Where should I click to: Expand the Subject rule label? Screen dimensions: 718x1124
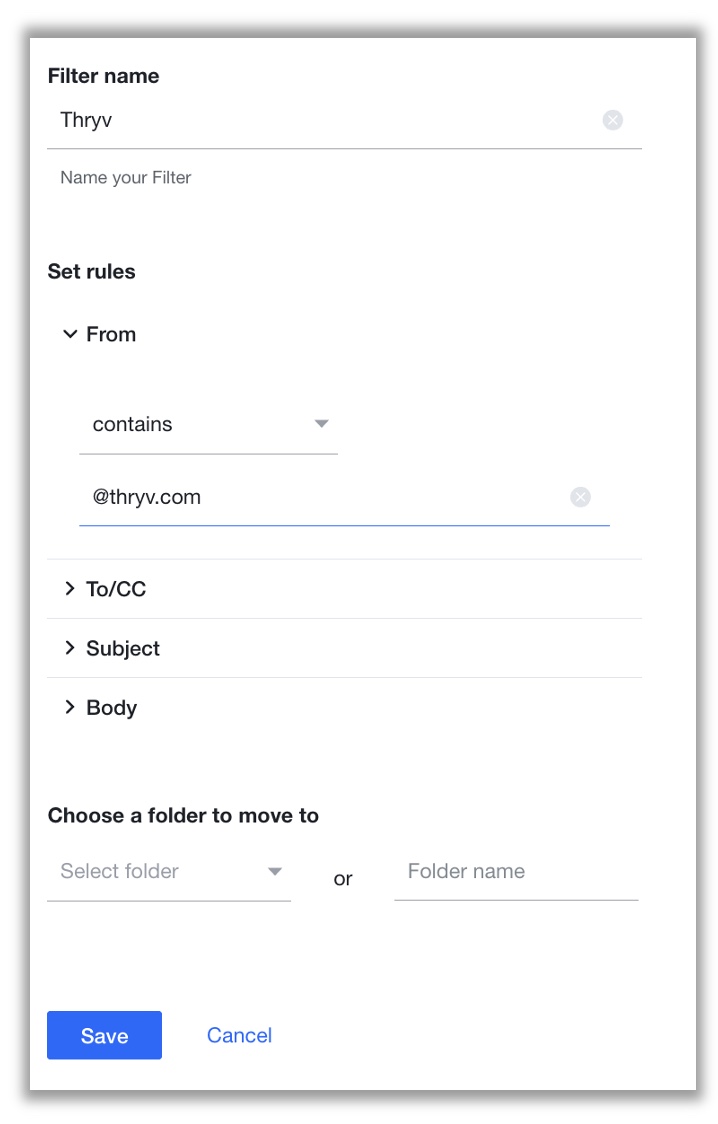coord(123,648)
